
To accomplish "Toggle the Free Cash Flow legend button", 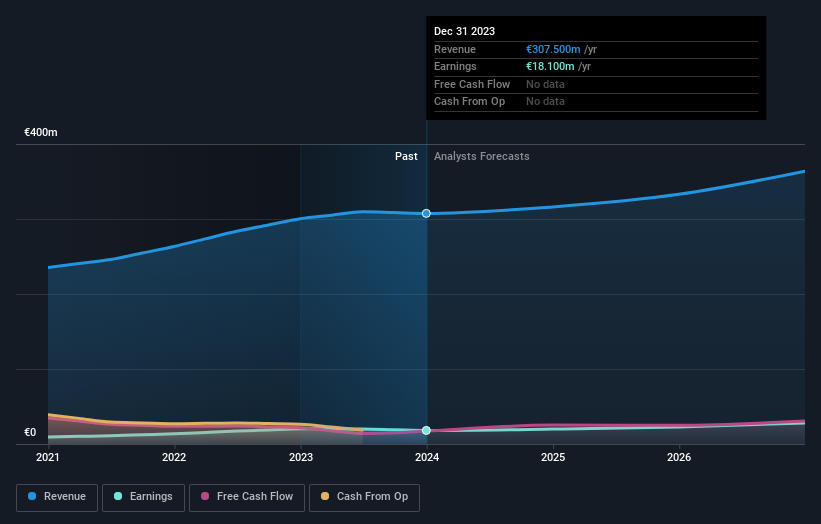I will (247, 497).
